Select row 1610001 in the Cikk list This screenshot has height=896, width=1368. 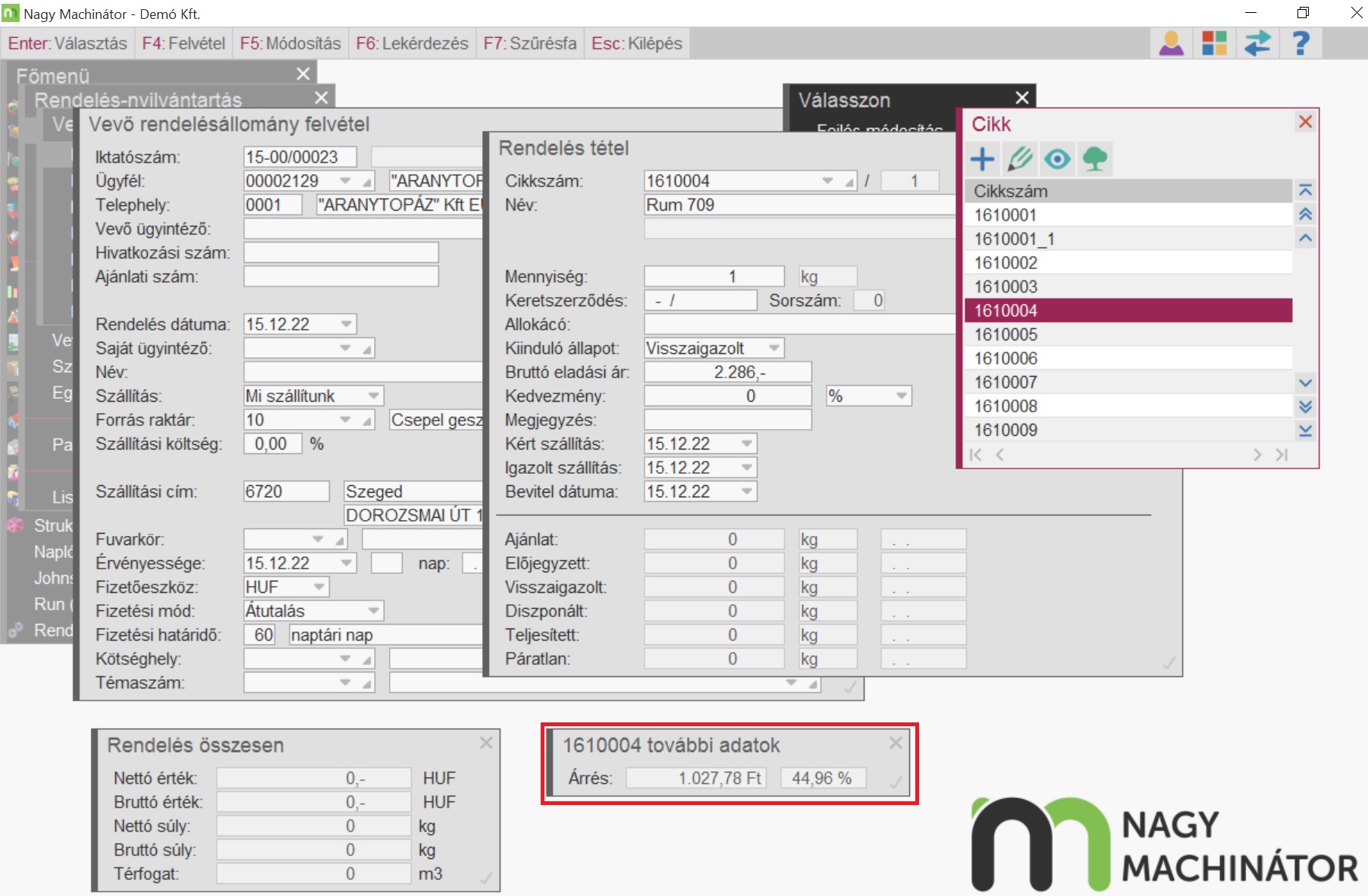(1128, 215)
